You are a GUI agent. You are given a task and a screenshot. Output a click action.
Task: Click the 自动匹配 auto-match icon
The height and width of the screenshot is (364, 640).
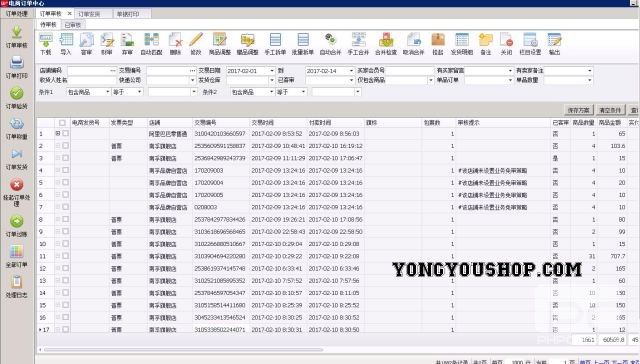point(151,44)
